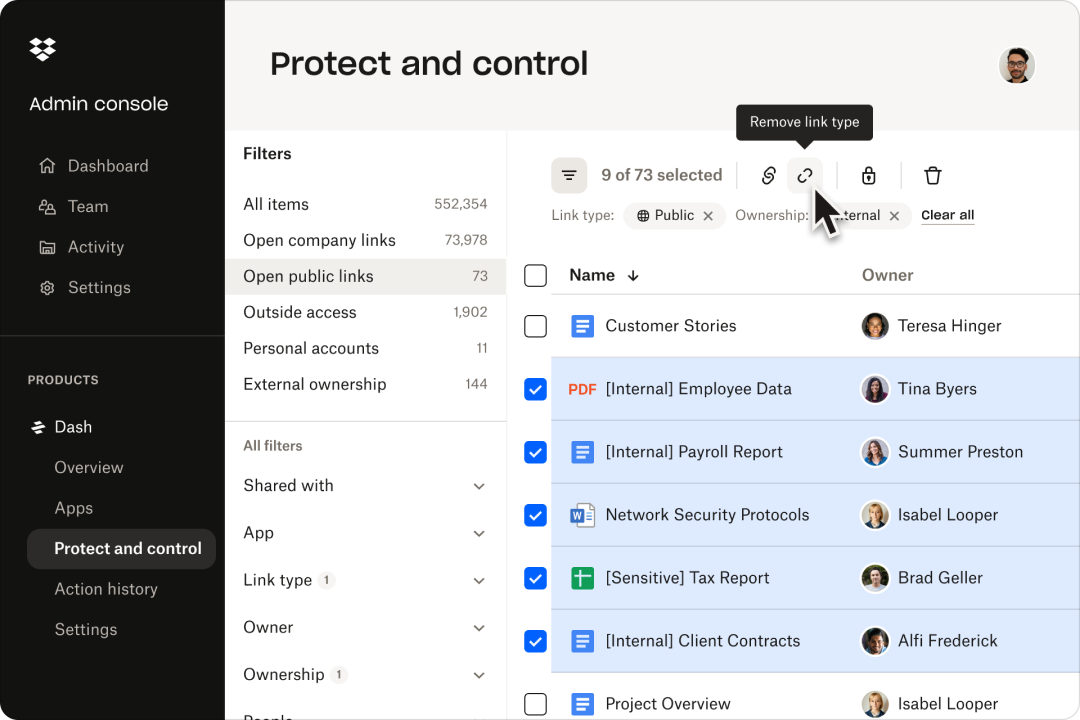The width and height of the screenshot is (1080, 720).
Task: Open the Activity section in the sidebar
Action: (x=95, y=247)
